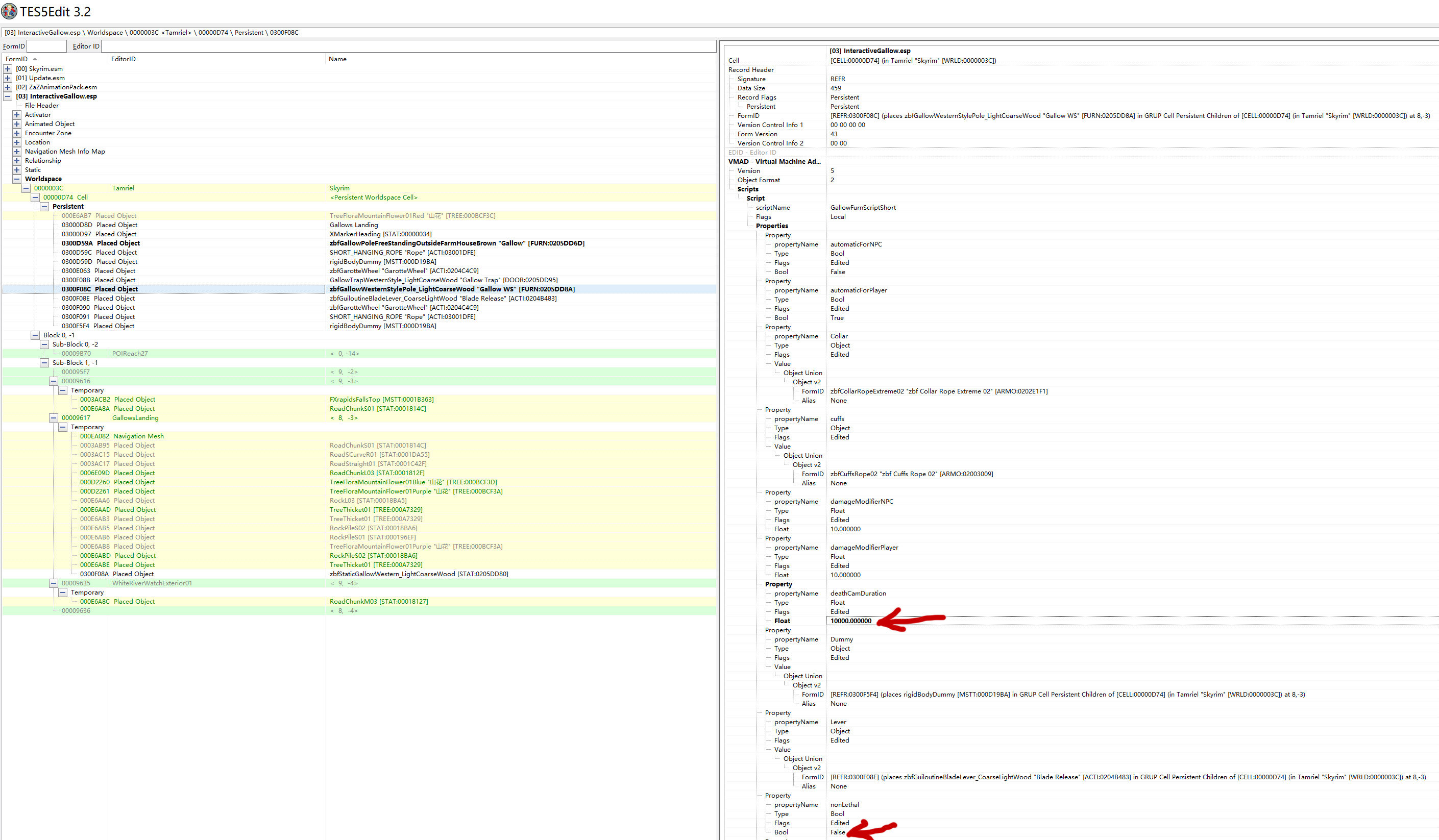Expand the [01] Update.esm node
Image resolution: width=1439 pixels, height=840 pixels.
point(8,78)
